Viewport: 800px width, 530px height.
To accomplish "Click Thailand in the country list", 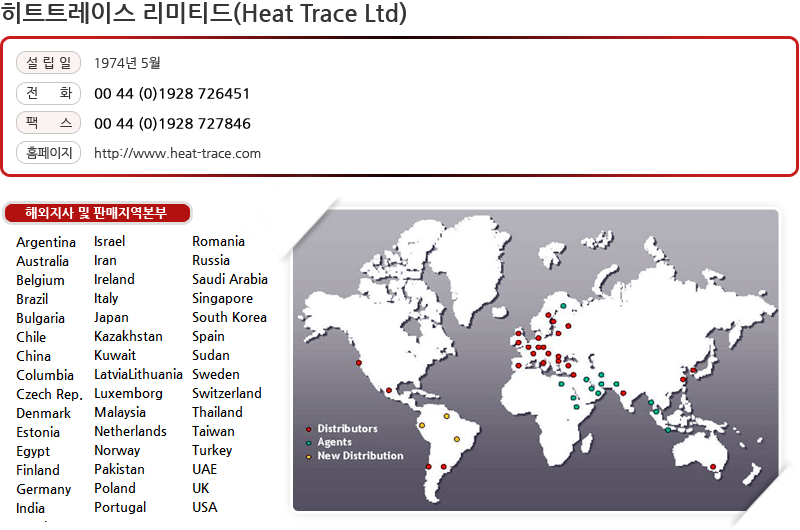I will (217, 412).
